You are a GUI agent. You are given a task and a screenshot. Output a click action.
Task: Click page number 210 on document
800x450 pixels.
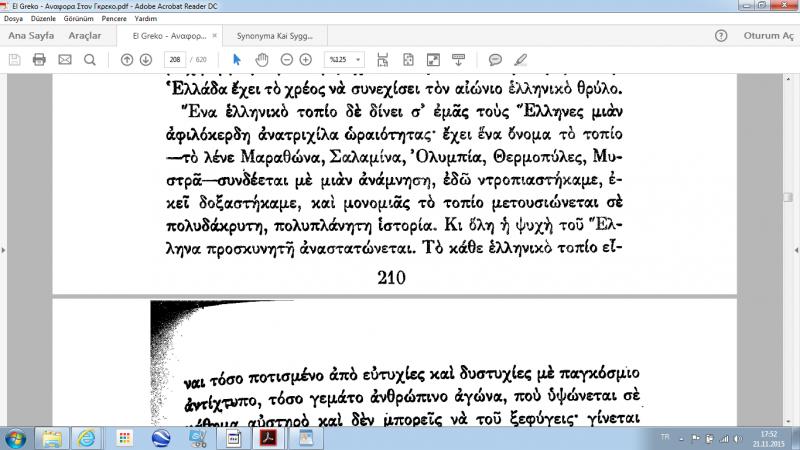pyautogui.click(x=391, y=278)
